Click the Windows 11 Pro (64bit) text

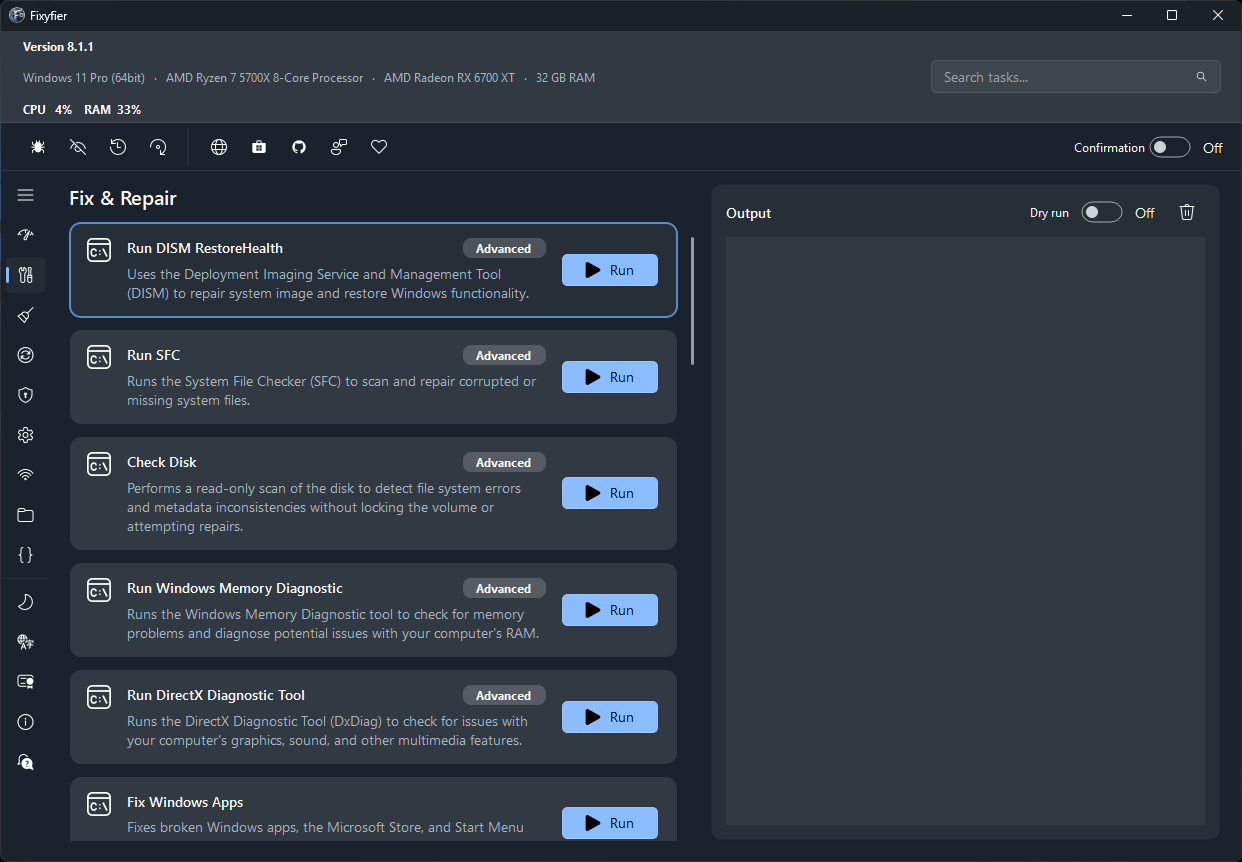(84, 78)
